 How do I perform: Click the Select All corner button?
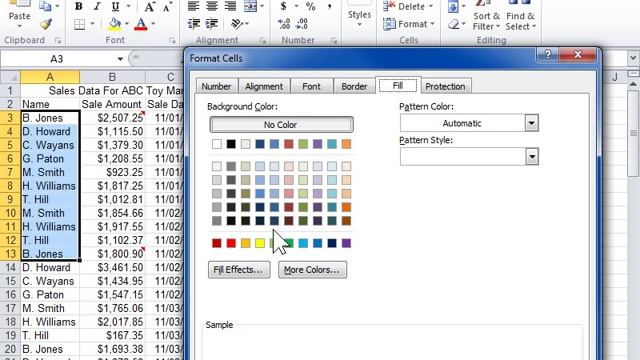pyautogui.click(x=10, y=77)
